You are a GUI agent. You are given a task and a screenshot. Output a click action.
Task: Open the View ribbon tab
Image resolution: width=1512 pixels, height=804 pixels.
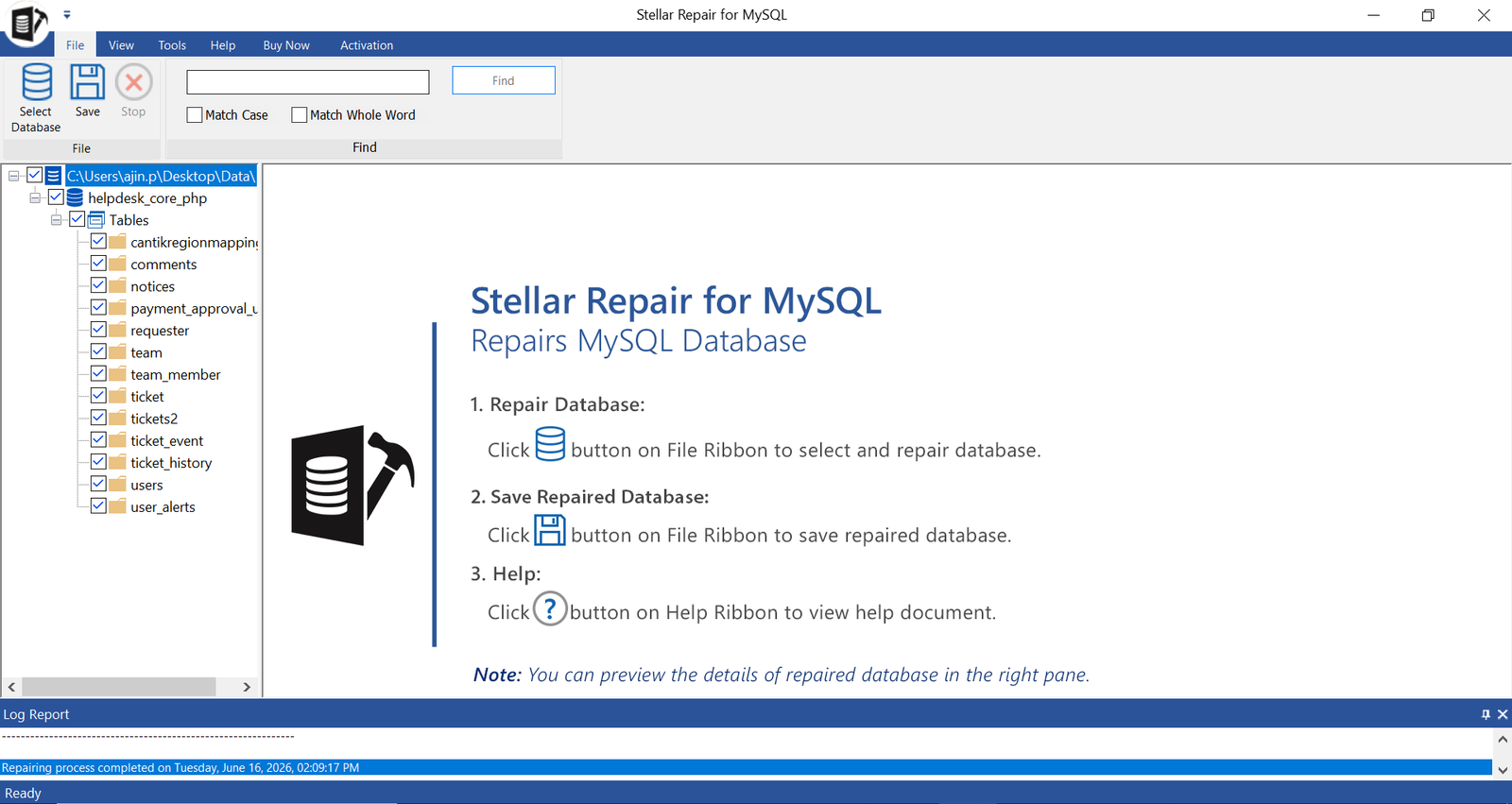click(121, 45)
